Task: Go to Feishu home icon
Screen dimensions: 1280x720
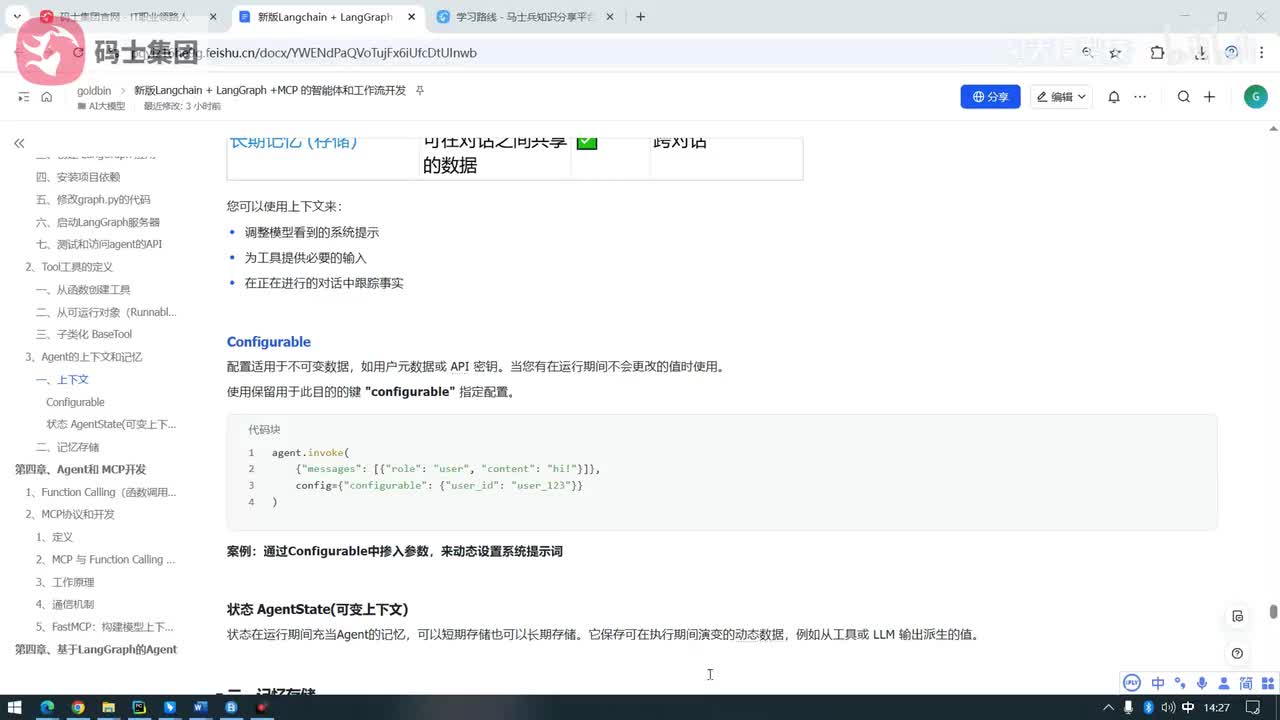Action: pyautogui.click(x=47, y=97)
